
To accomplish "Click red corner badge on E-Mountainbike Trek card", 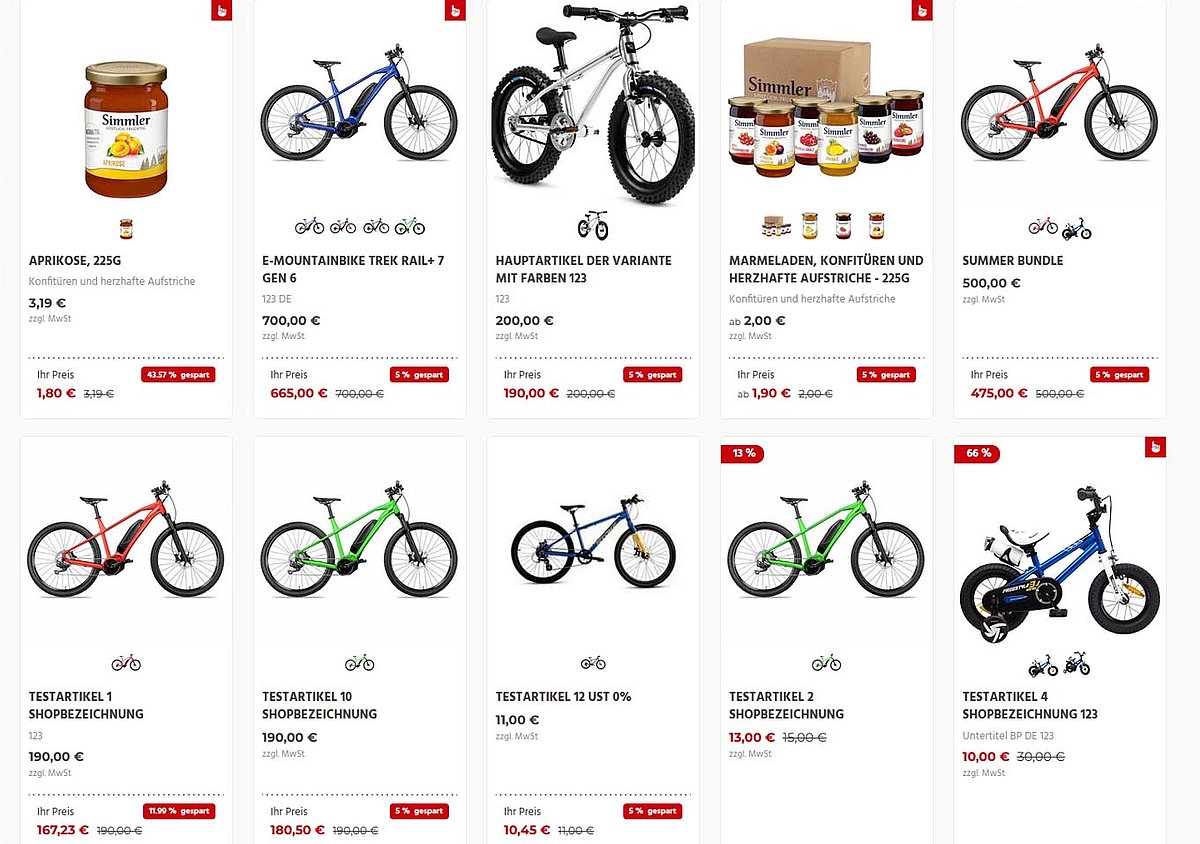I will [x=455, y=10].
